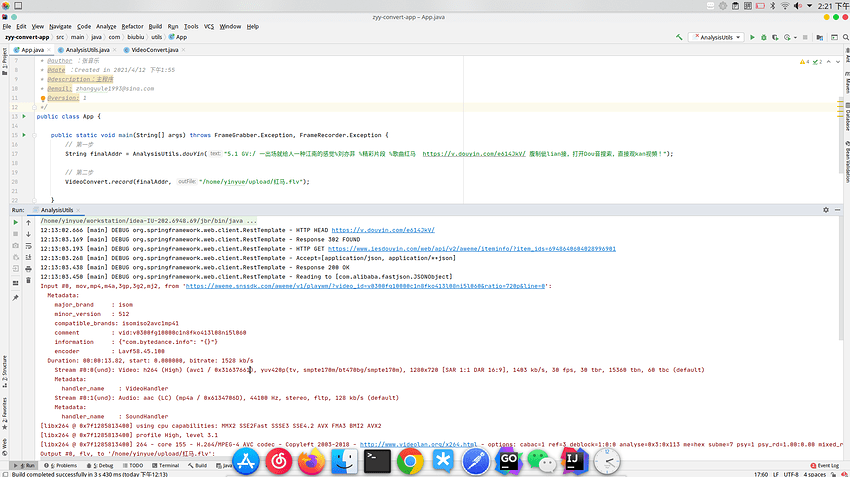
Task: Open the Problems tool window tab
Action: click(61, 466)
